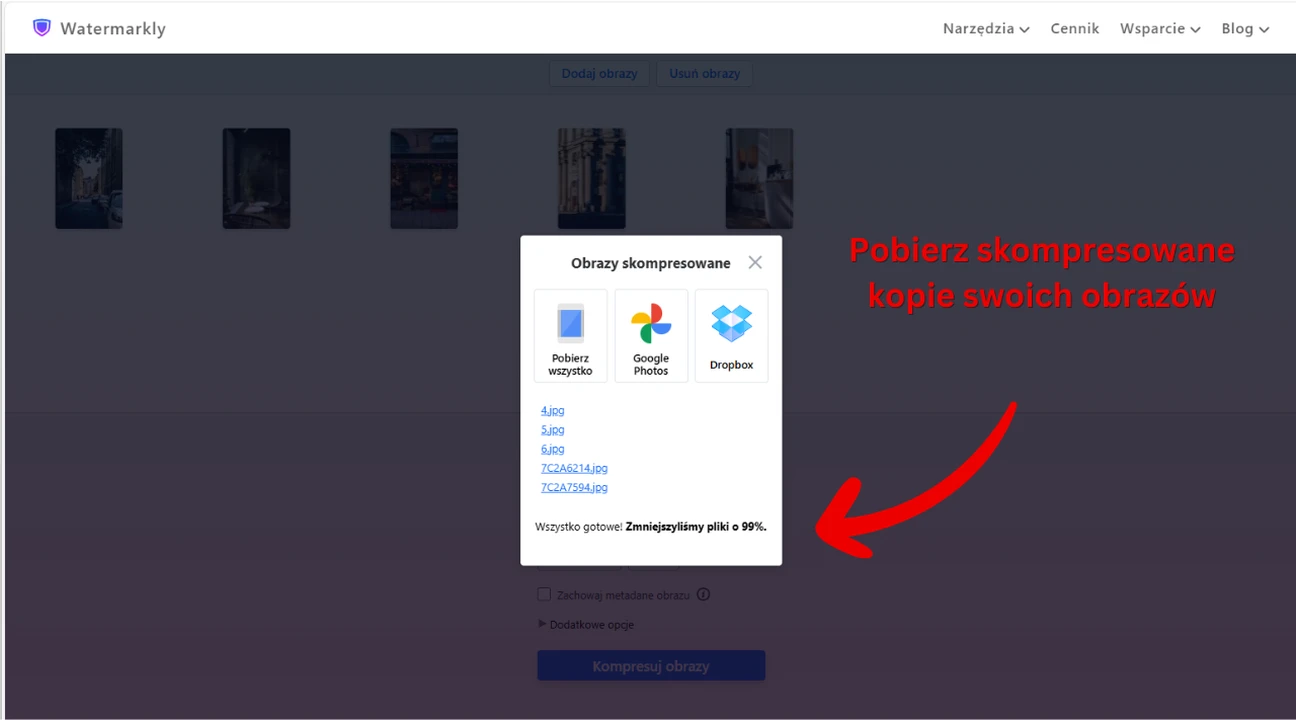Select the second uploaded image thumbnail
The height and width of the screenshot is (720, 1296).
[x=256, y=178]
